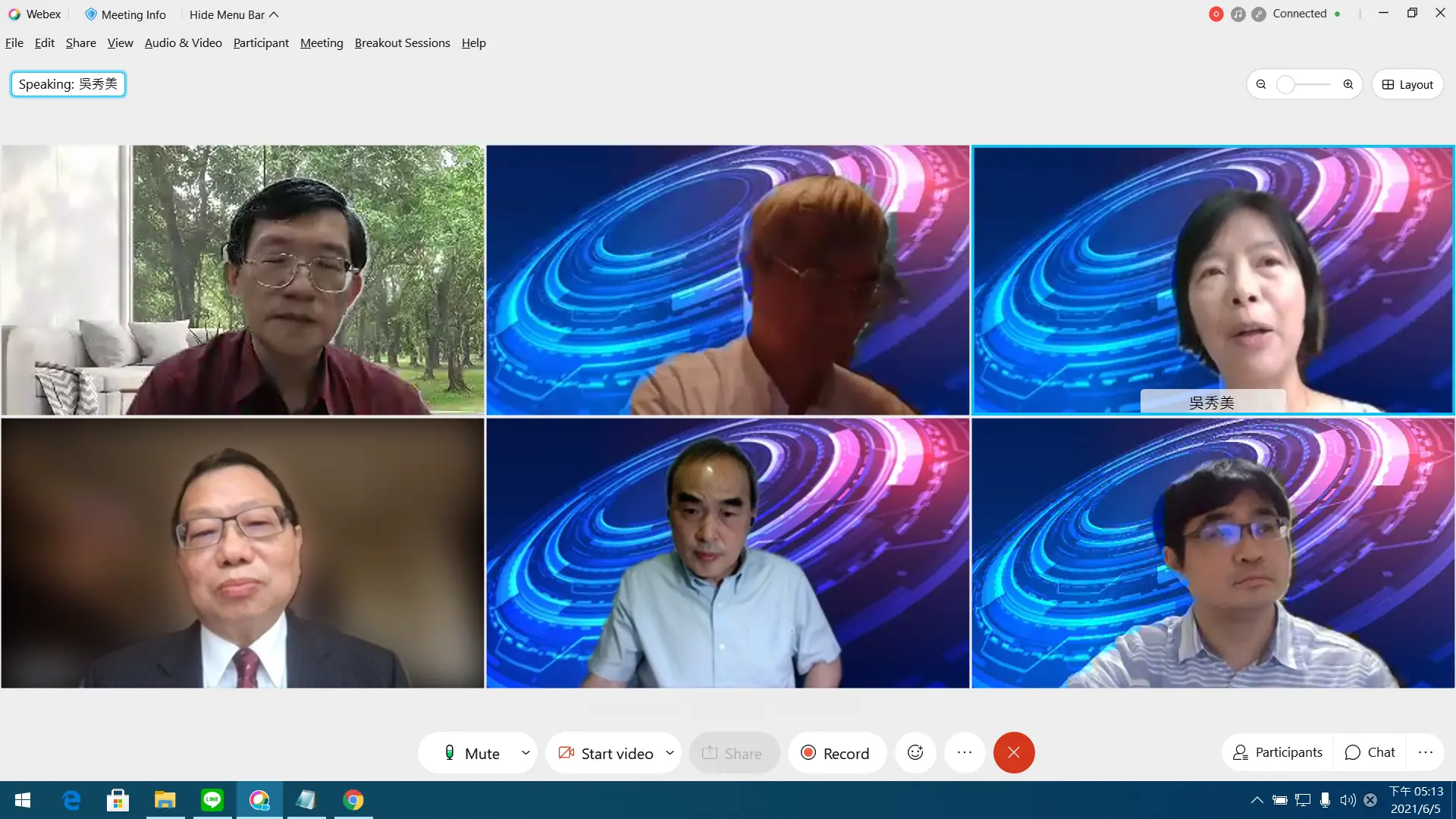This screenshot has height=819, width=1456.
Task: Expand audio options arrow beside Mute
Action: click(526, 753)
